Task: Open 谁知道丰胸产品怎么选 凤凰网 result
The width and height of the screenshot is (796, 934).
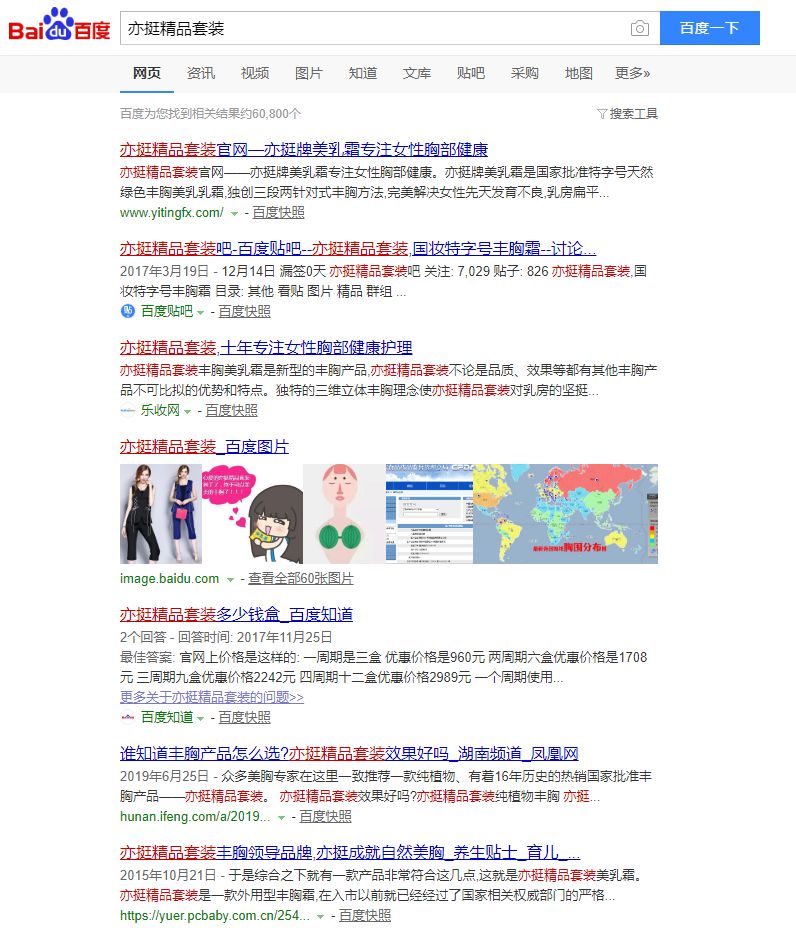Action: click(349, 754)
